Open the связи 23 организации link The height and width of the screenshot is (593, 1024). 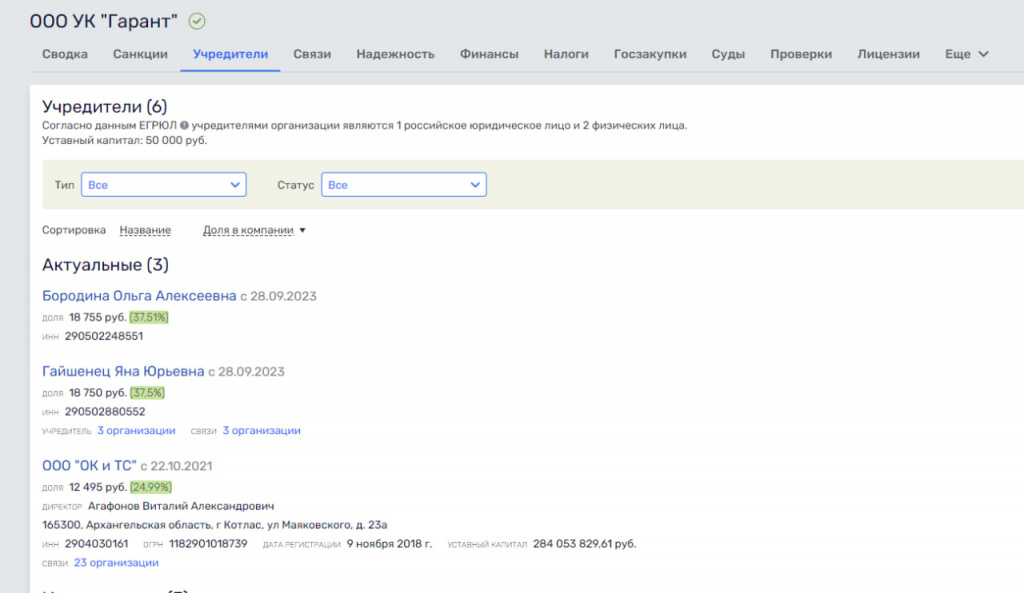coord(116,563)
